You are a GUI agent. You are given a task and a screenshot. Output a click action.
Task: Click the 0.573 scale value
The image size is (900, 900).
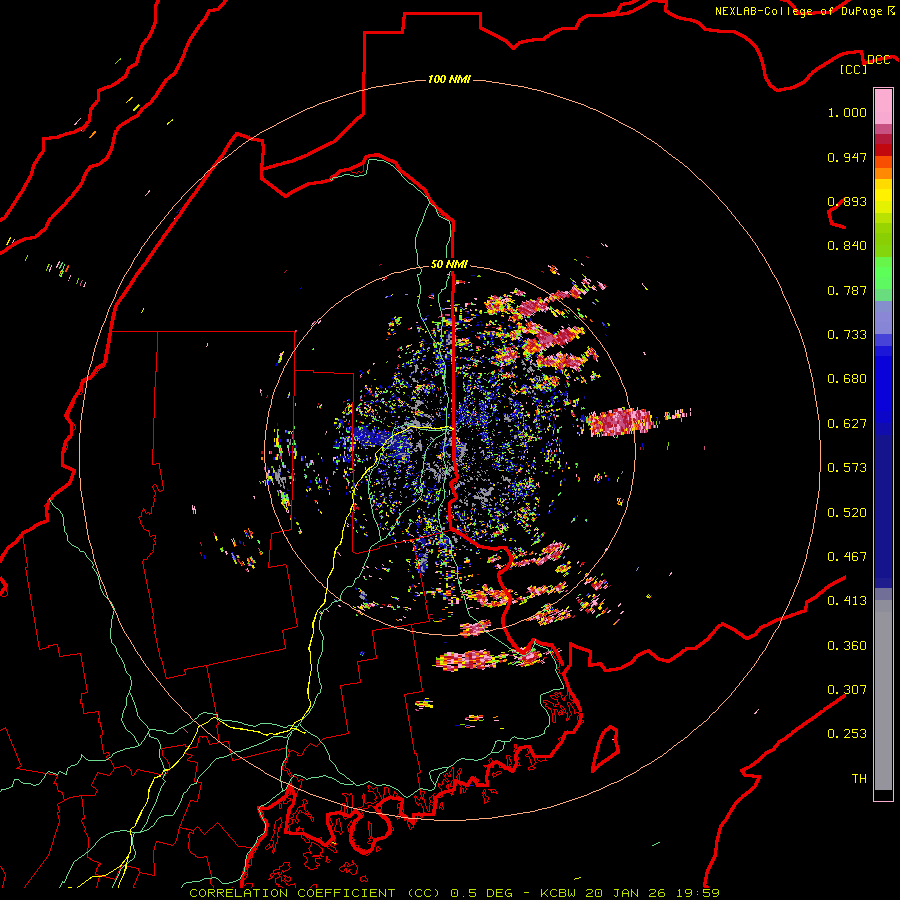point(847,468)
